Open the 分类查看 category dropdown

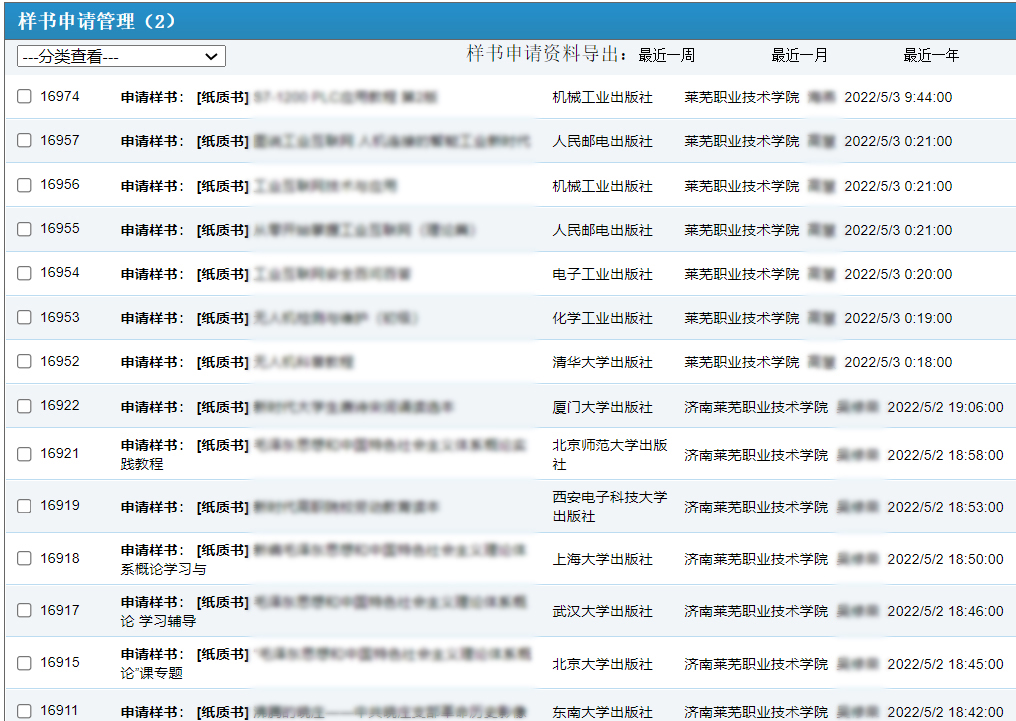pyautogui.click(x=121, y=57)
